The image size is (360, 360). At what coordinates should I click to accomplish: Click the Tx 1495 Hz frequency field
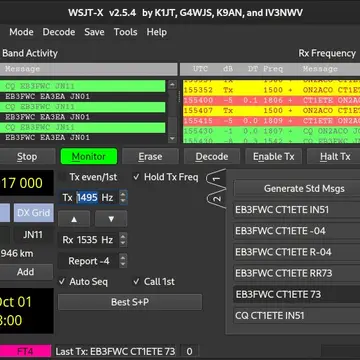pos(88,198)
